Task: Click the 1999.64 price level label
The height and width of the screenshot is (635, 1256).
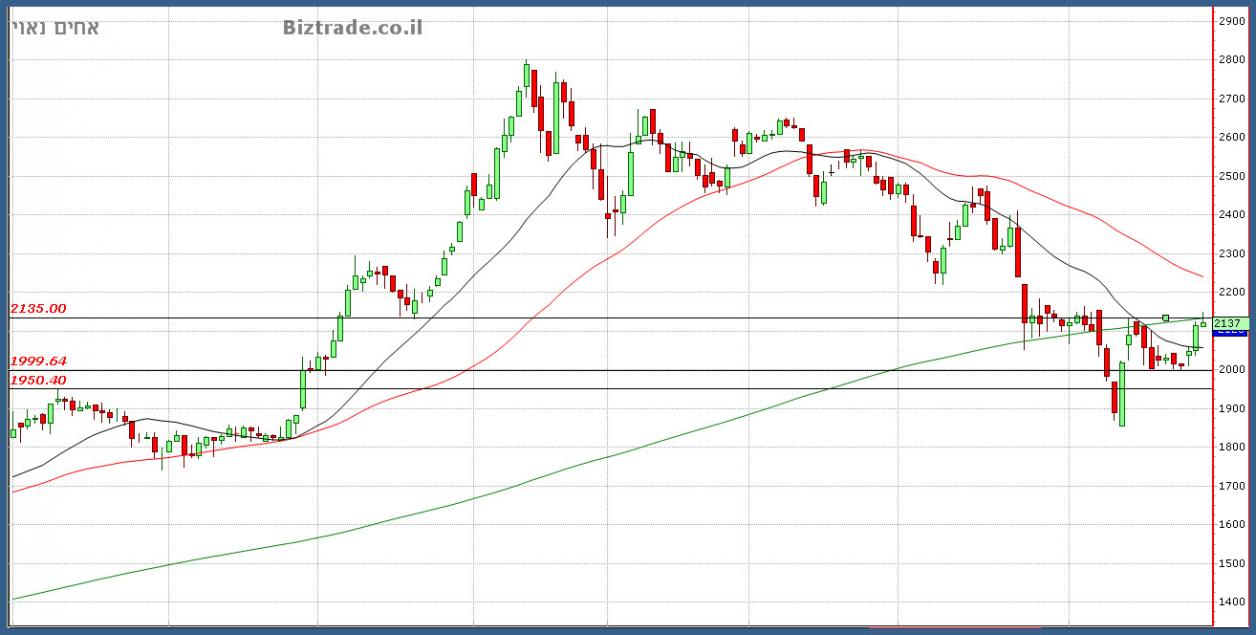Action: coord(38,361)
